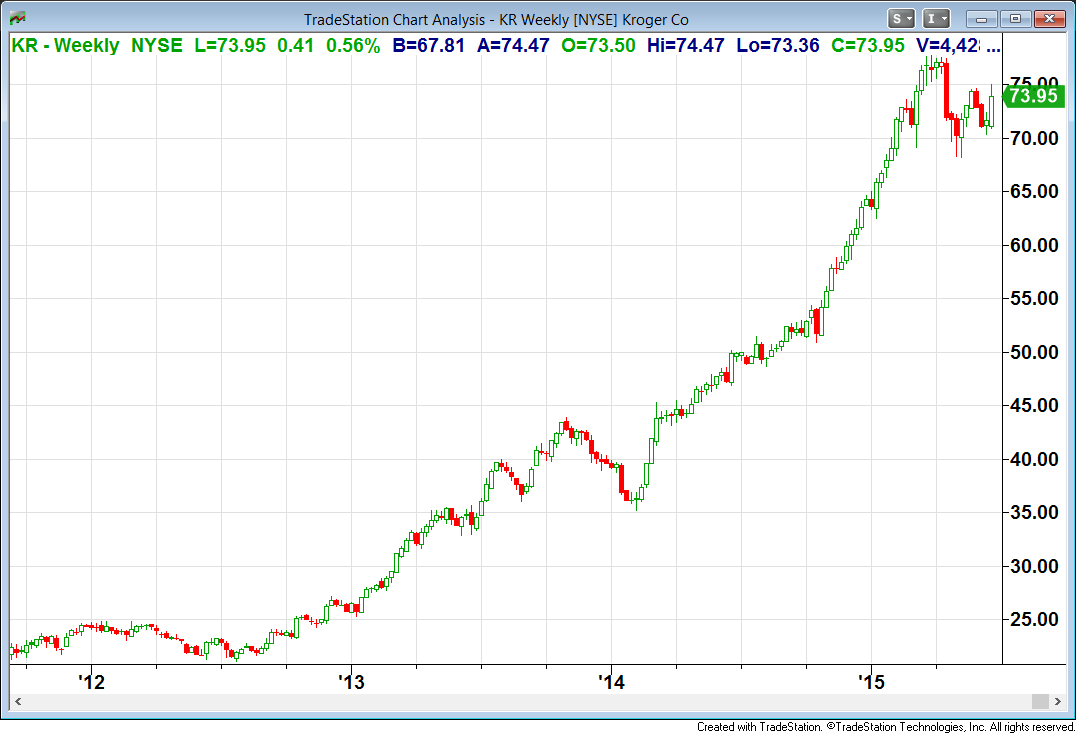Open the Interval dropdown arrow beside I

point(944,18)
